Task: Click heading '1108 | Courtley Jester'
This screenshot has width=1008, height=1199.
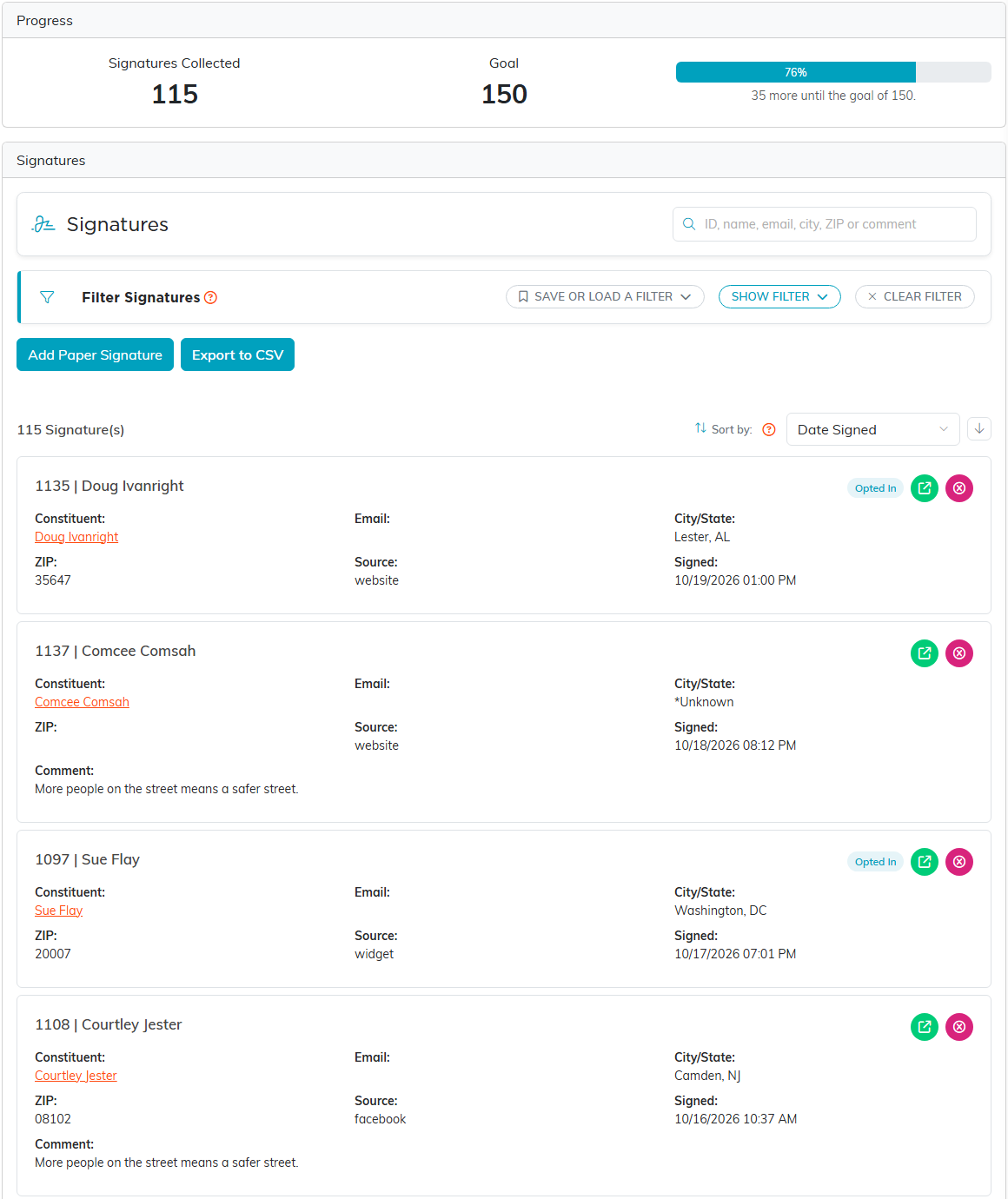Action: point(109,1024)
